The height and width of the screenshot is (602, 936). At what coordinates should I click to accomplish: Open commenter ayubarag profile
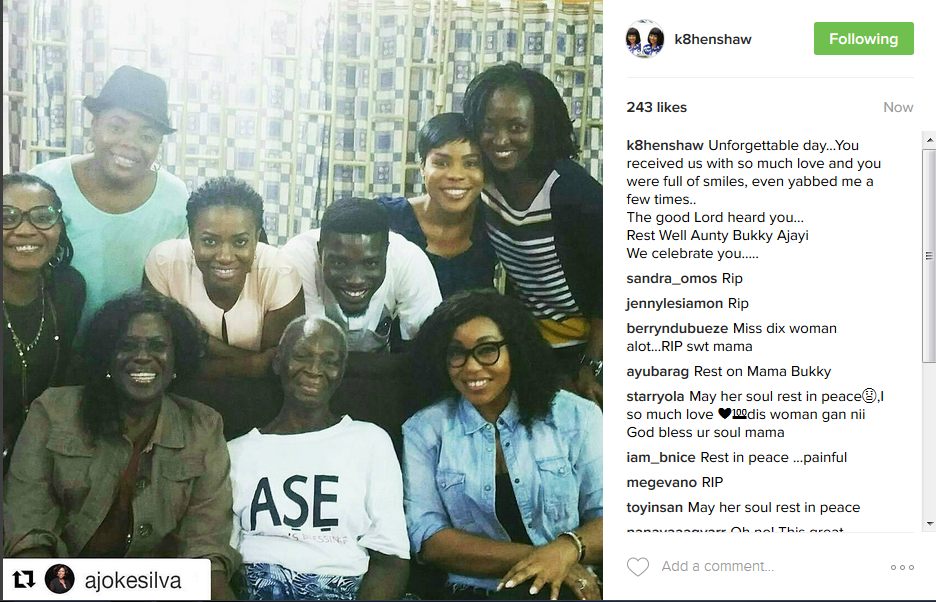tap(657, 371)
